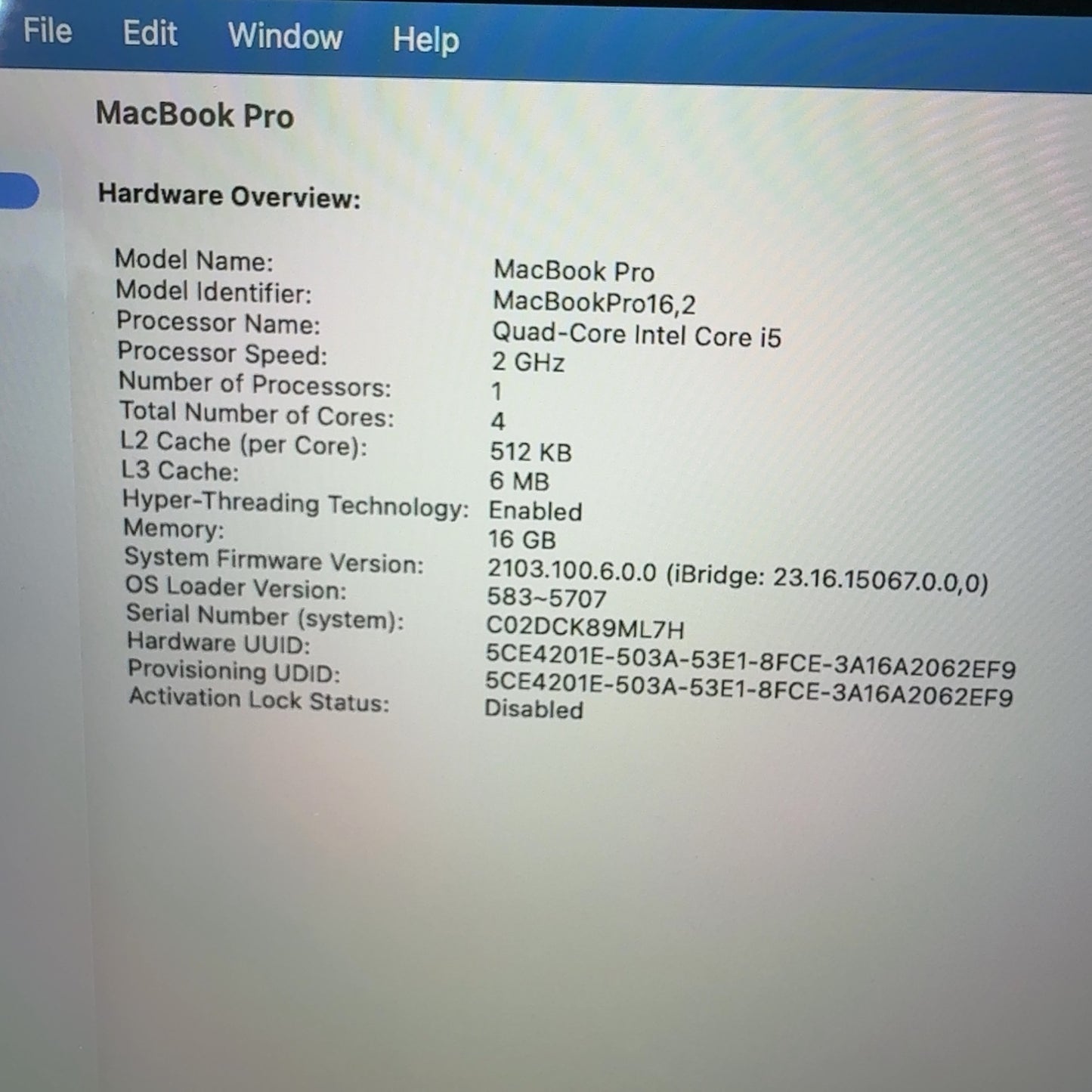Select serial number C02DCK89ML7H
The width and height of the screenshot is (1092, 1092).
[585, 627]
